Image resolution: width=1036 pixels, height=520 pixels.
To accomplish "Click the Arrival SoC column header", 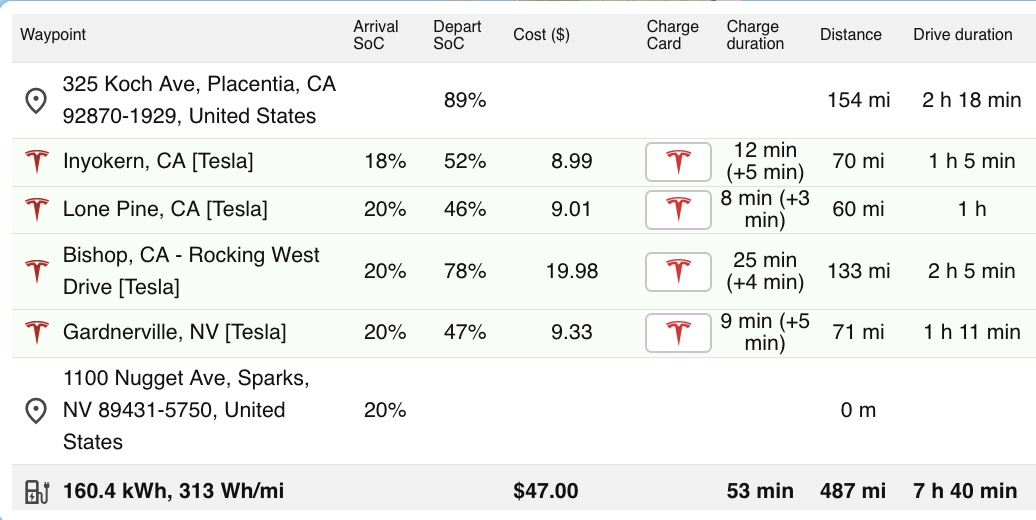I will (x=376, y=35).
